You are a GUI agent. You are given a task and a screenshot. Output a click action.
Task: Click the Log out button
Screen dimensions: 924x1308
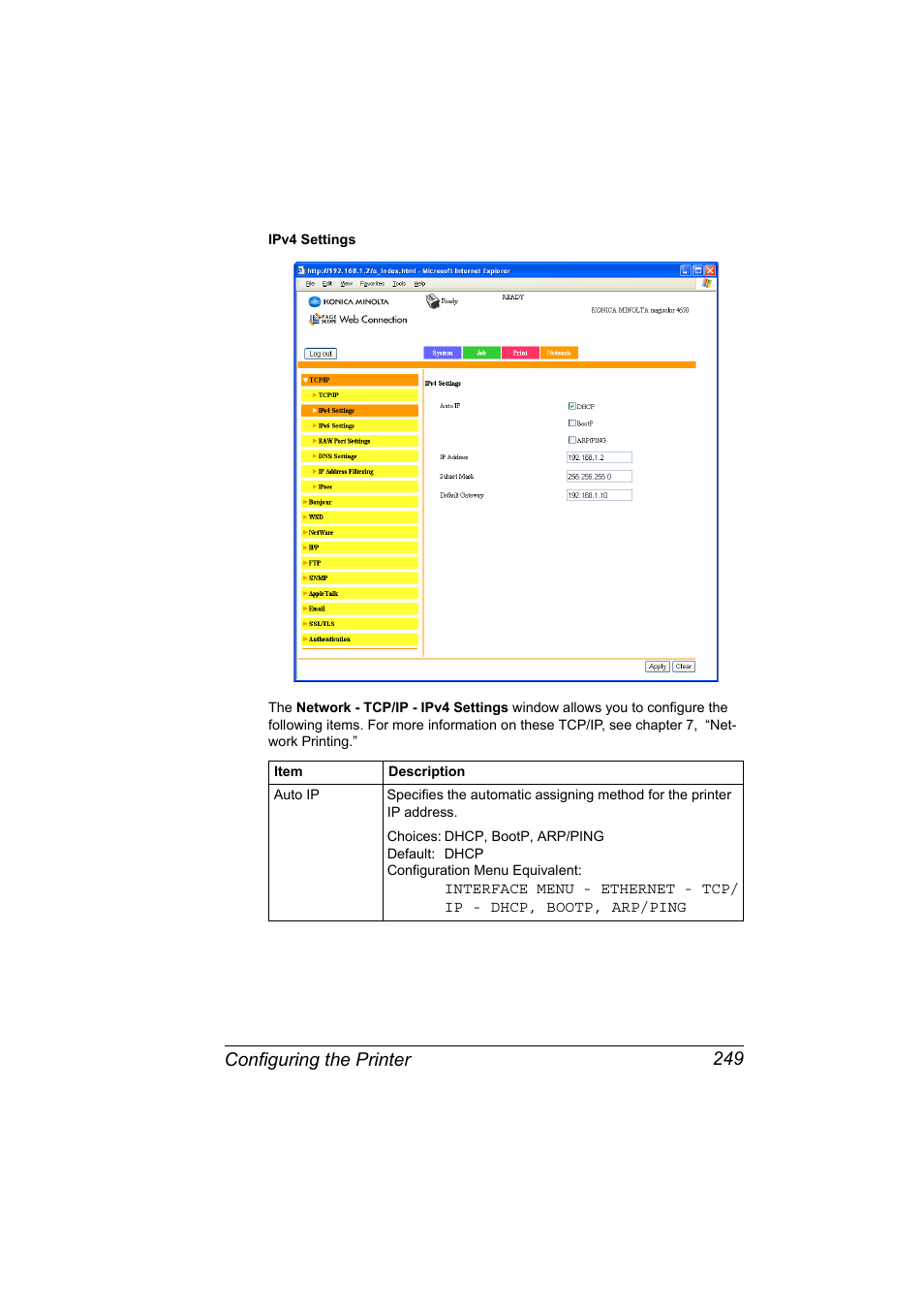tap(321, 354)
